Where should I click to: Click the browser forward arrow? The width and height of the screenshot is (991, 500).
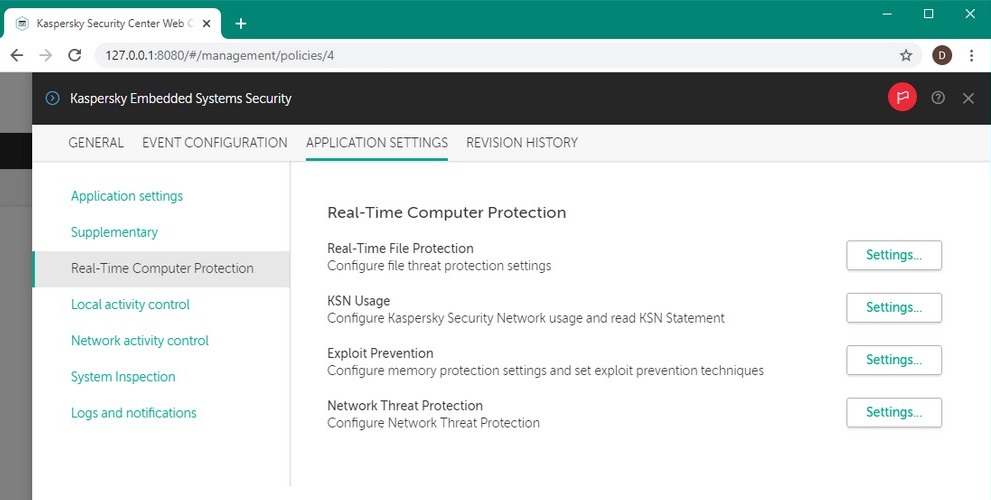[46, 56]
